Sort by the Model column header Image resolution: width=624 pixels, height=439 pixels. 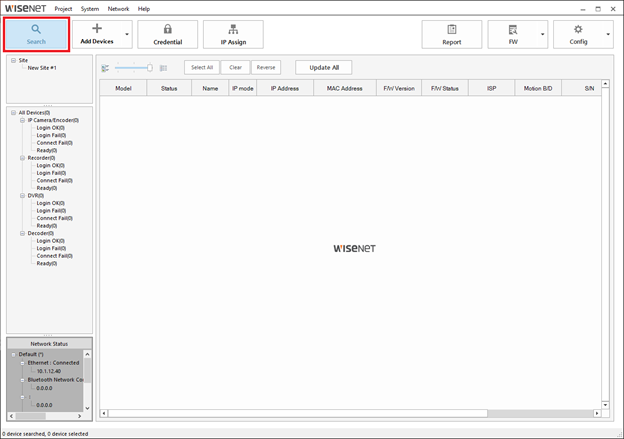(123, 88)
